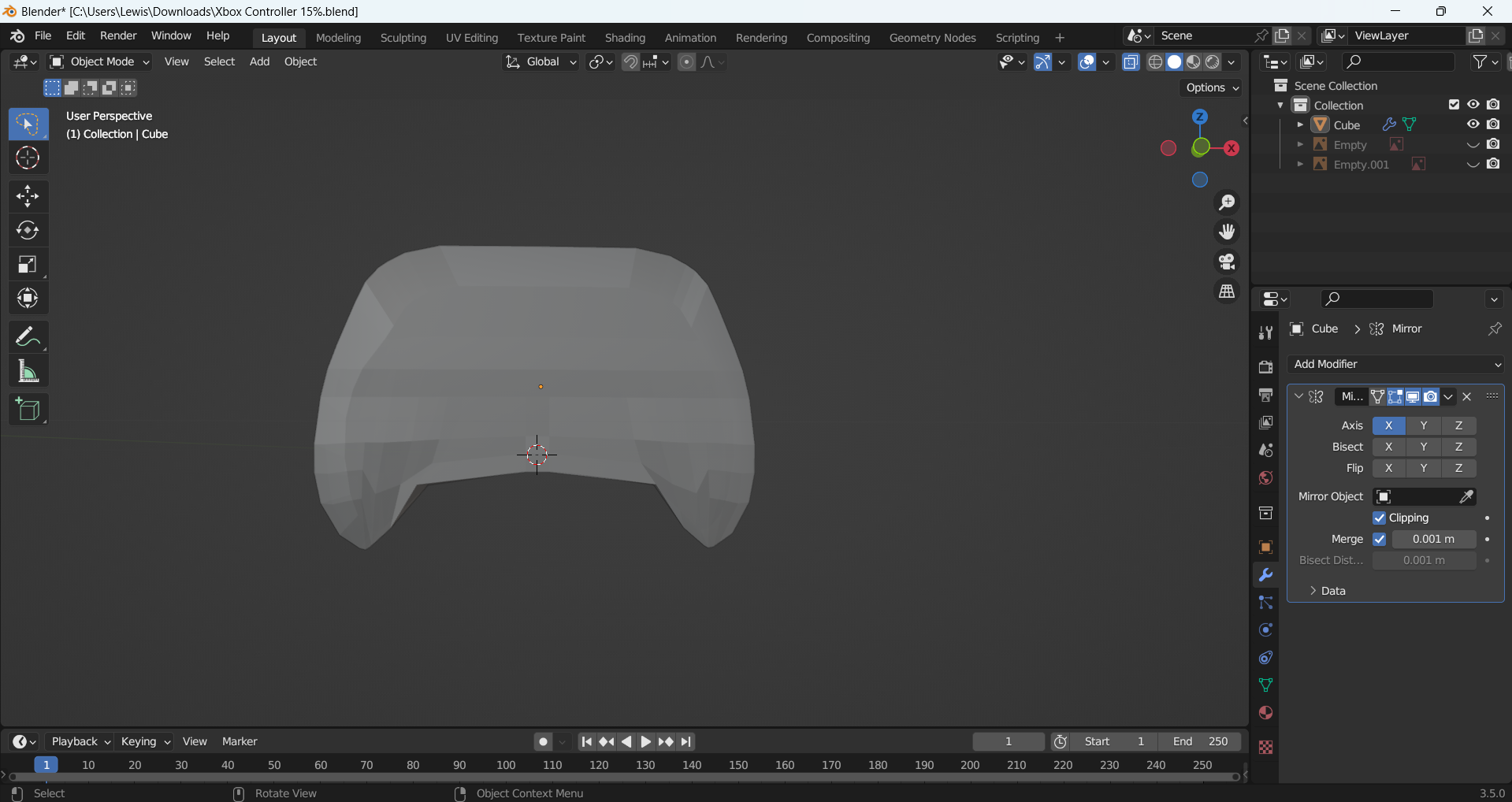
Task: Toggle camera view in viewport
Action: pos(1227,262)
